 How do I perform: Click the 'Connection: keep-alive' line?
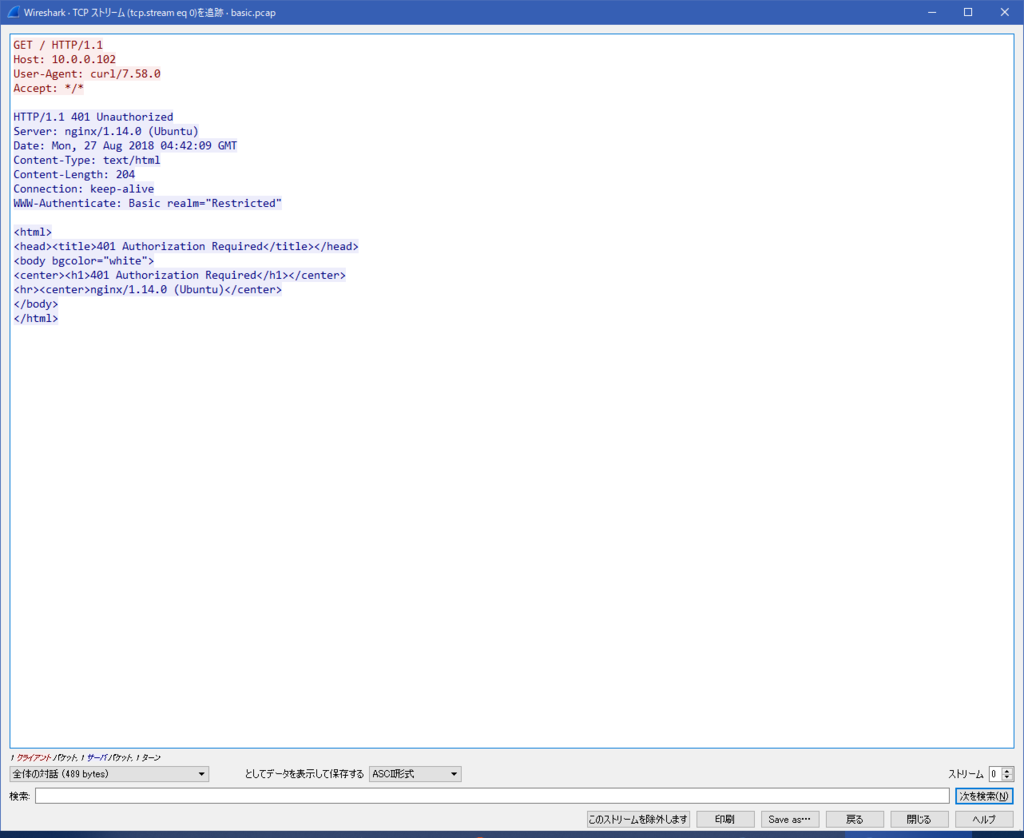click(x=84, y=189)
